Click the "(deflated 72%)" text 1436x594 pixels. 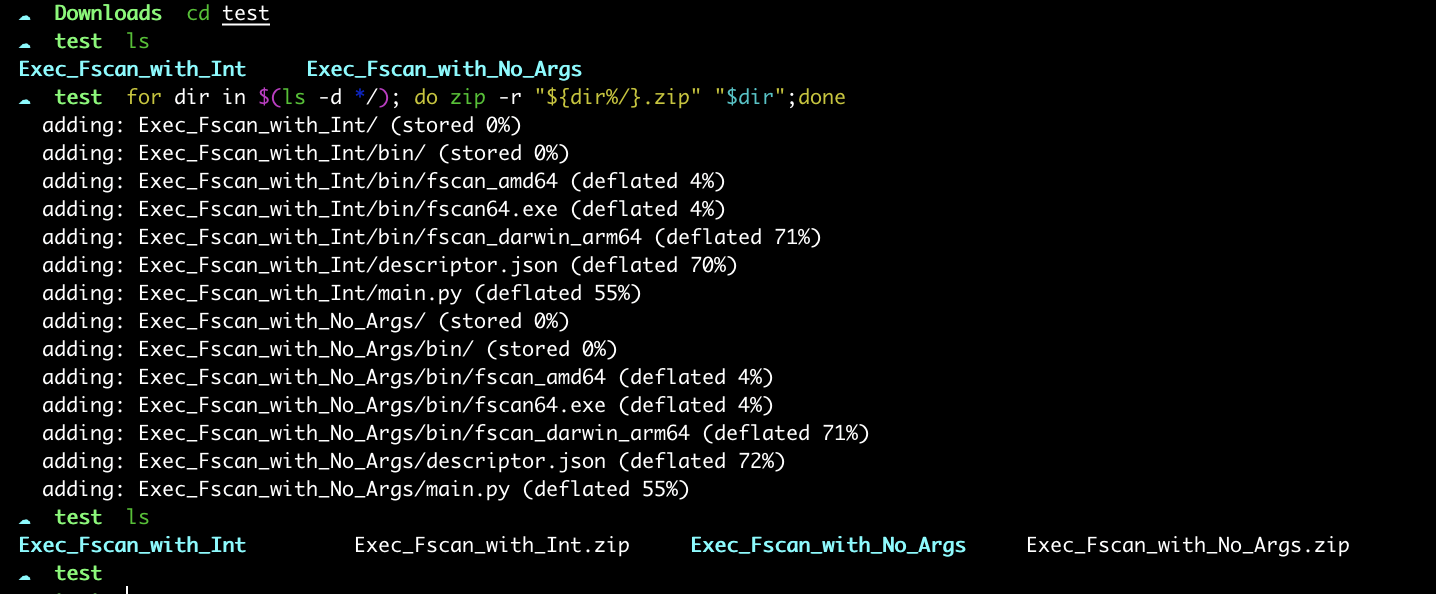(x=701, y=461)
